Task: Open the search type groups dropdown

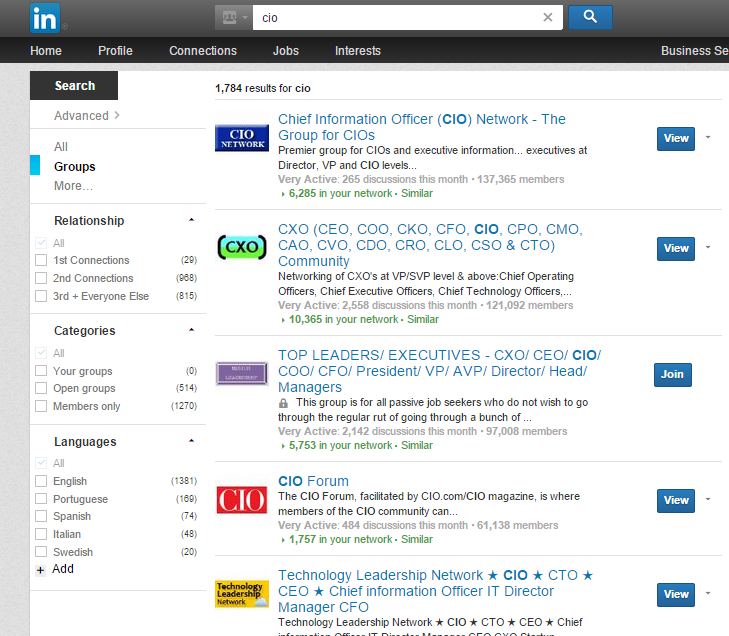Action: [x=234, y=18]
